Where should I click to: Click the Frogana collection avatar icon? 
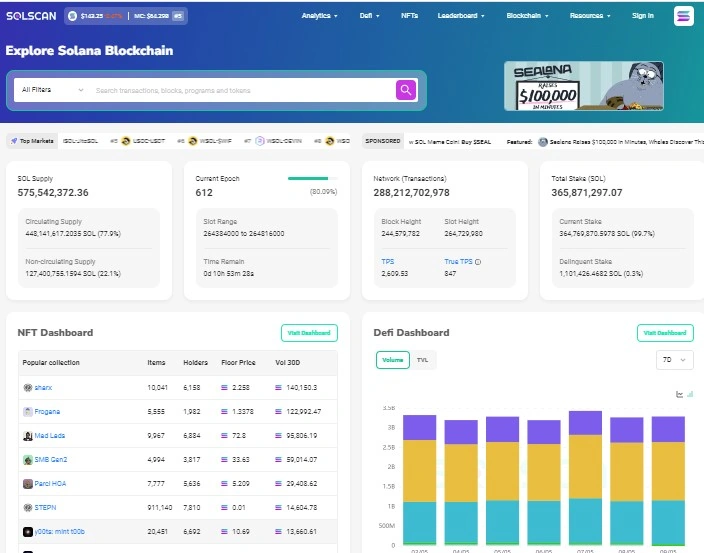28,411
